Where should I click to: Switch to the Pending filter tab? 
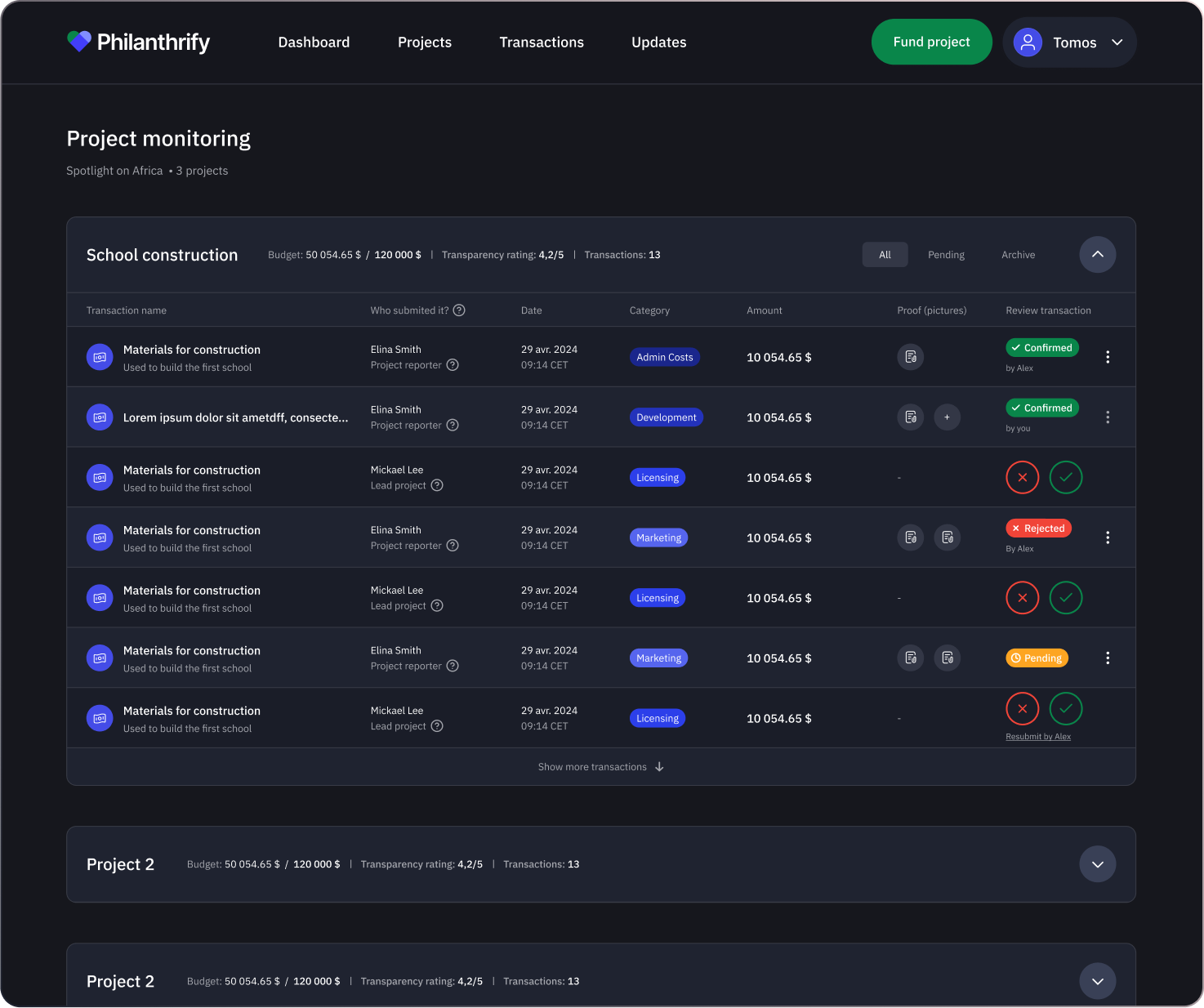tap(946, 255)
